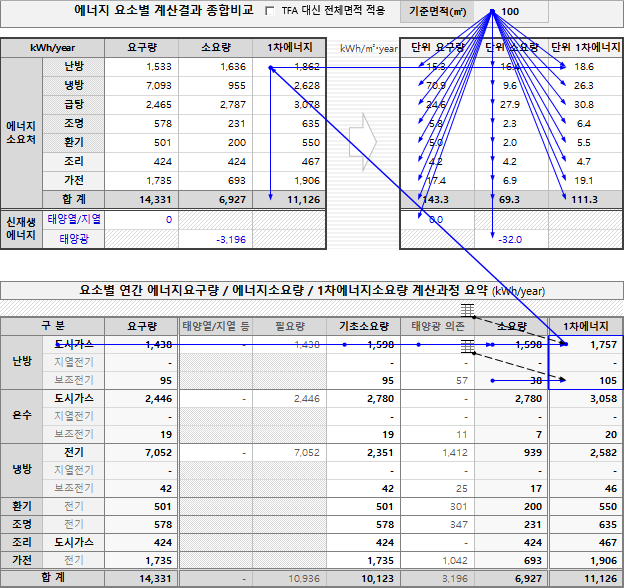Select the 난방 1차에너지 cell showing 1,862
This screenshot has width=624, height=588.
(x=290, y=66)
